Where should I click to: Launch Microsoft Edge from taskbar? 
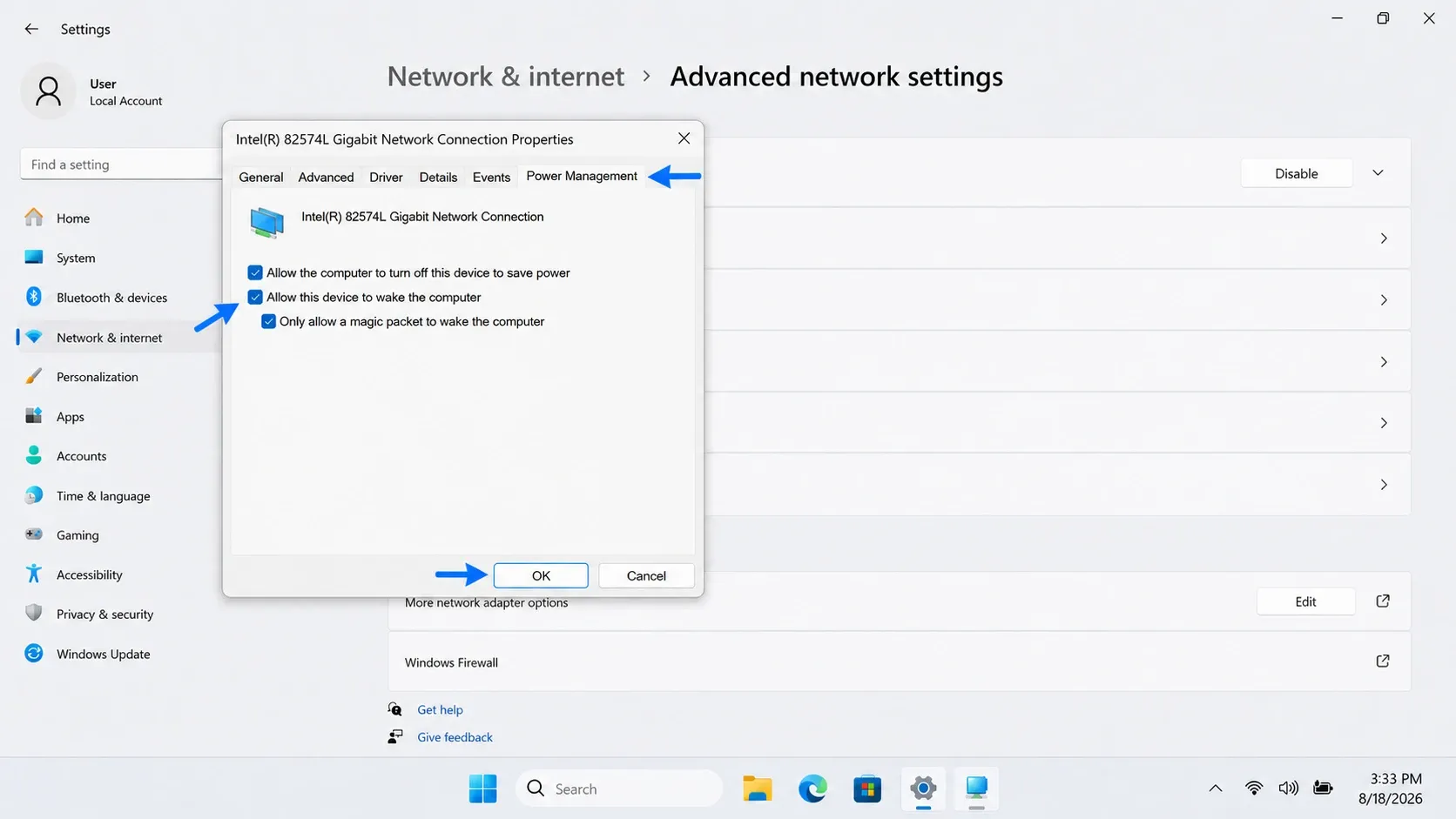pos(812,789)
